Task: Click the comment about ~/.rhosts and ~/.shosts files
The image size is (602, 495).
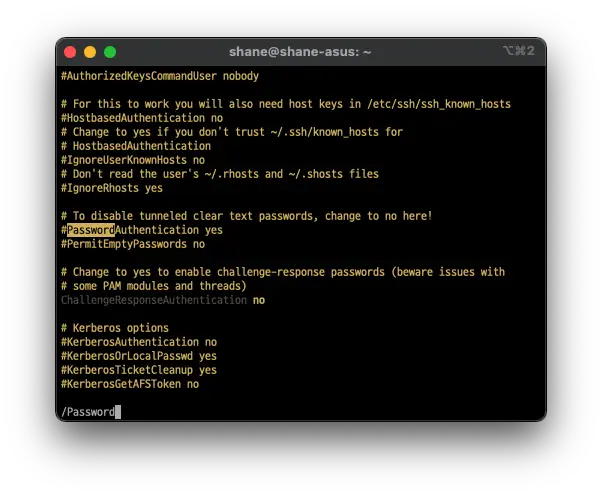Action: 220,174
